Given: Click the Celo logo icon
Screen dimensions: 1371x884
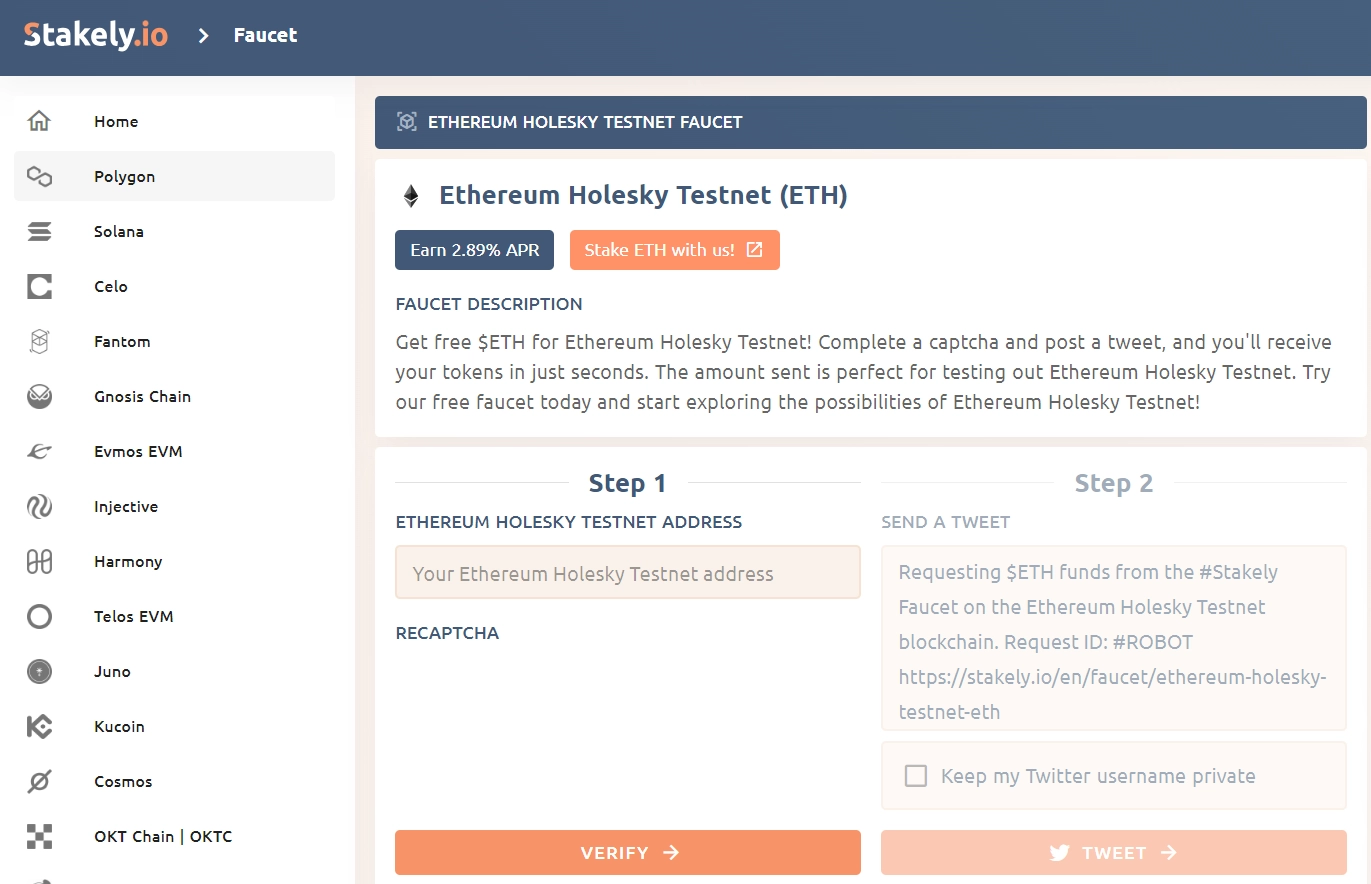Looking at the screenshot, I should tap(39, 287).
